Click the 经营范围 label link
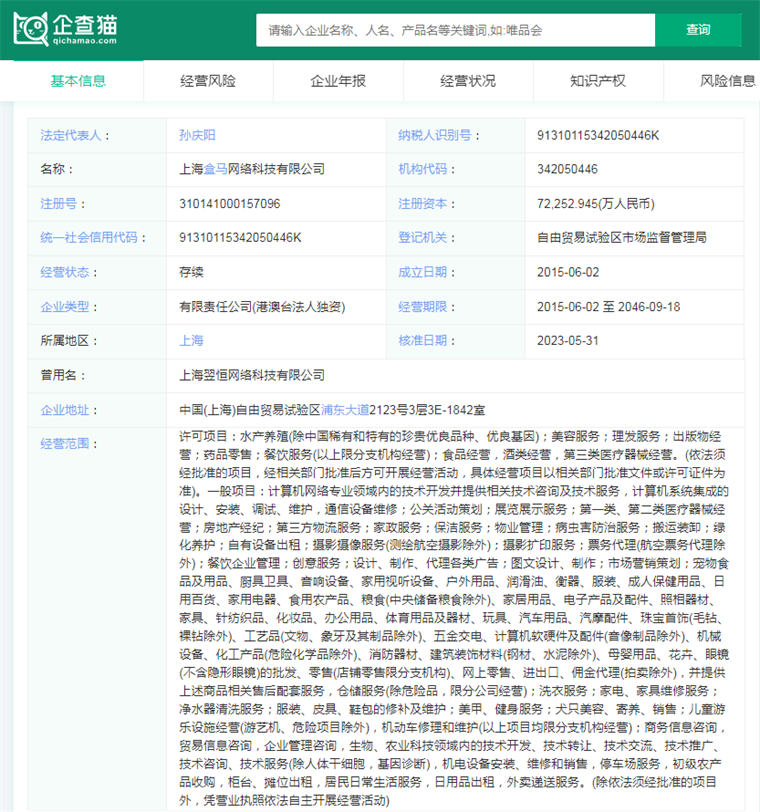 tap(65, 444)
